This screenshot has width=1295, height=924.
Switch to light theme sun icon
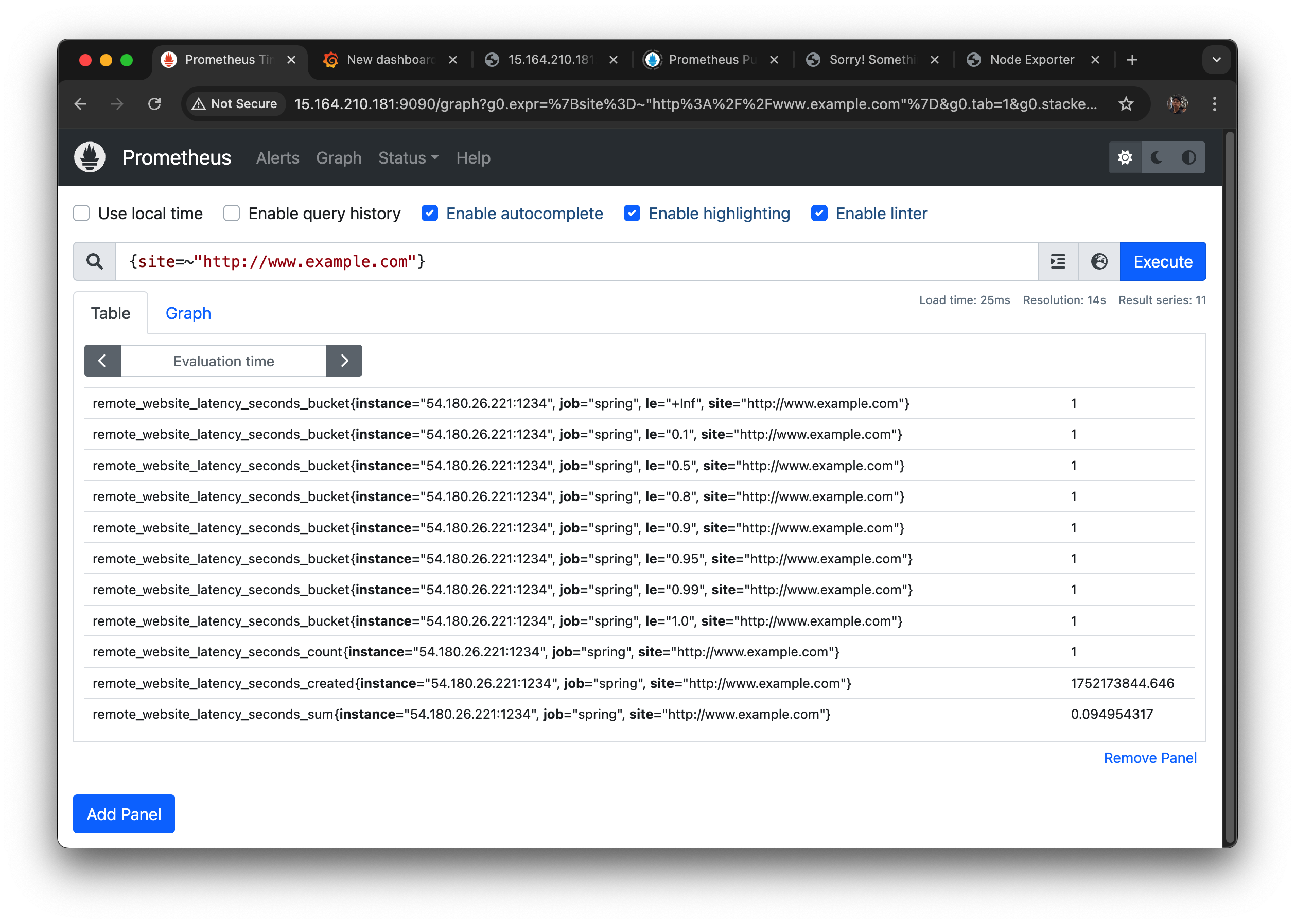1124,157
